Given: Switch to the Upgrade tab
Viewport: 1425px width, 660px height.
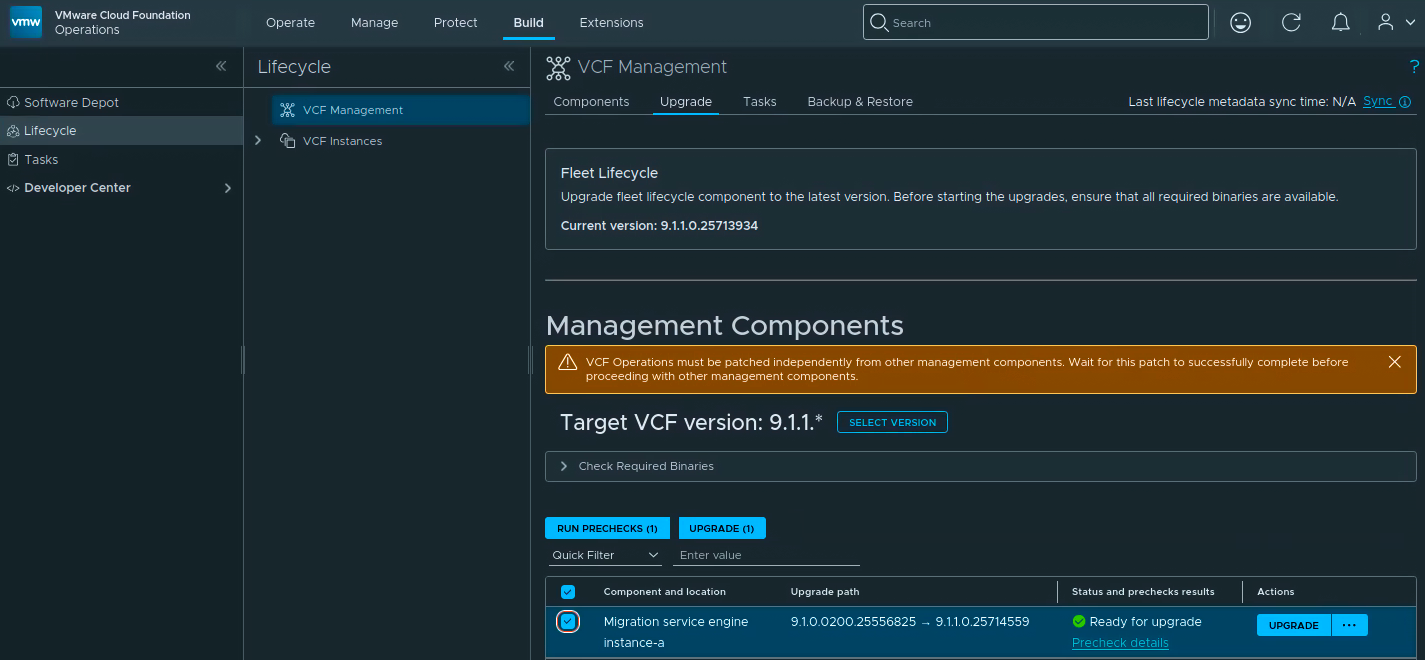Looking at the screenshot, I should coord(686,102).
